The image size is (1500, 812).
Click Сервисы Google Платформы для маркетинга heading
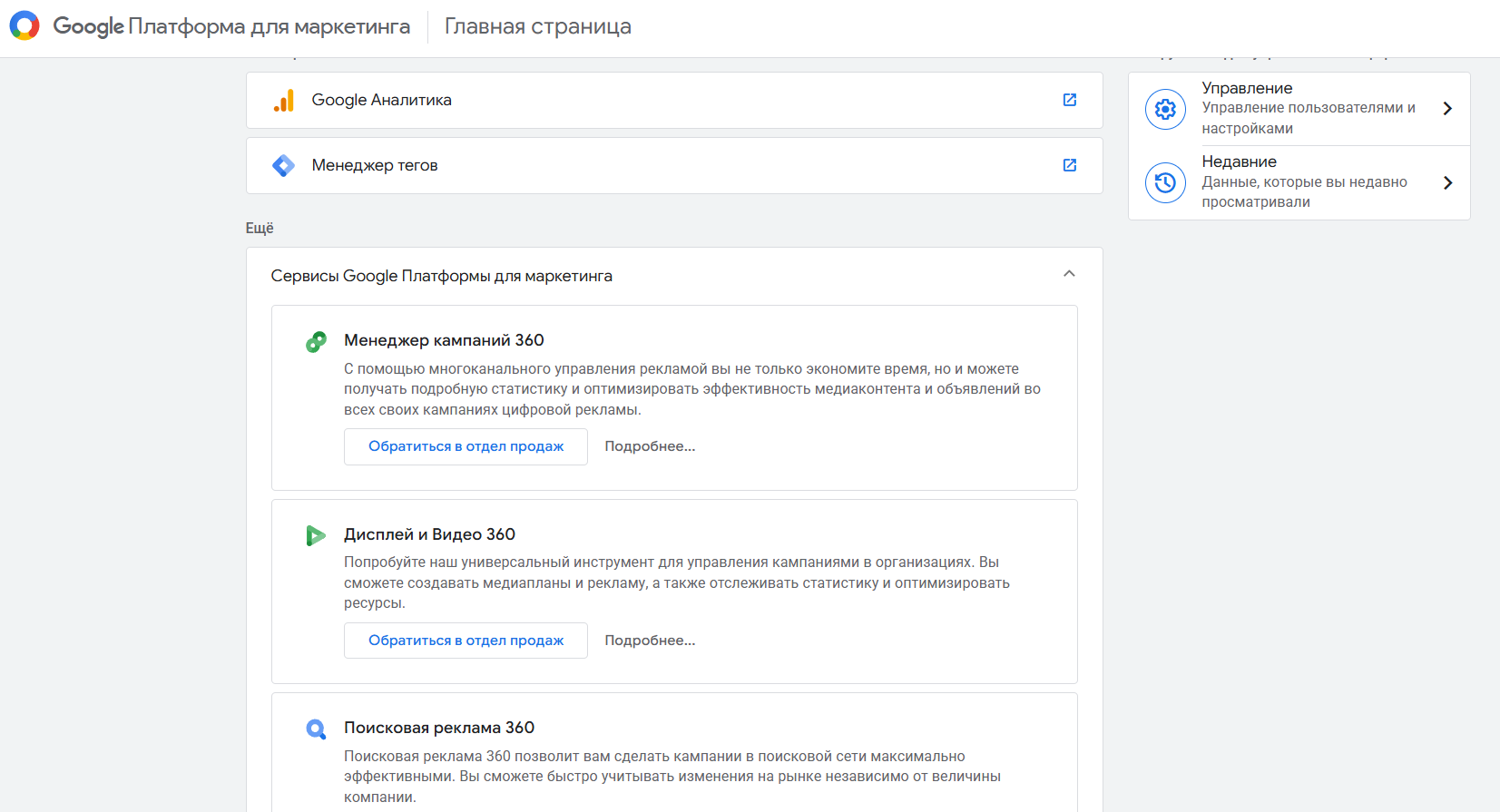coord(442,276)
